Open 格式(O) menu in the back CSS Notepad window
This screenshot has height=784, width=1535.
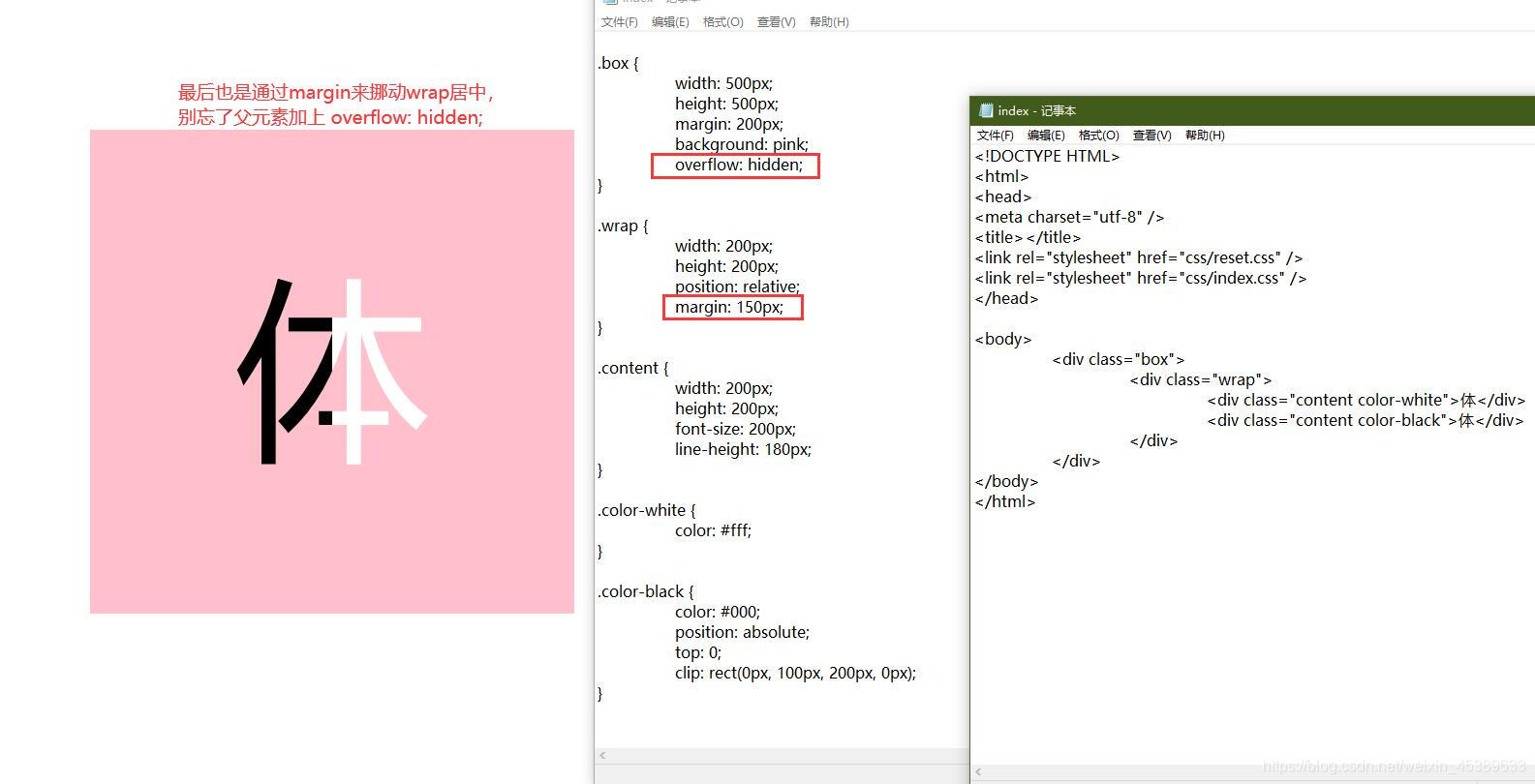pos(723,22)
